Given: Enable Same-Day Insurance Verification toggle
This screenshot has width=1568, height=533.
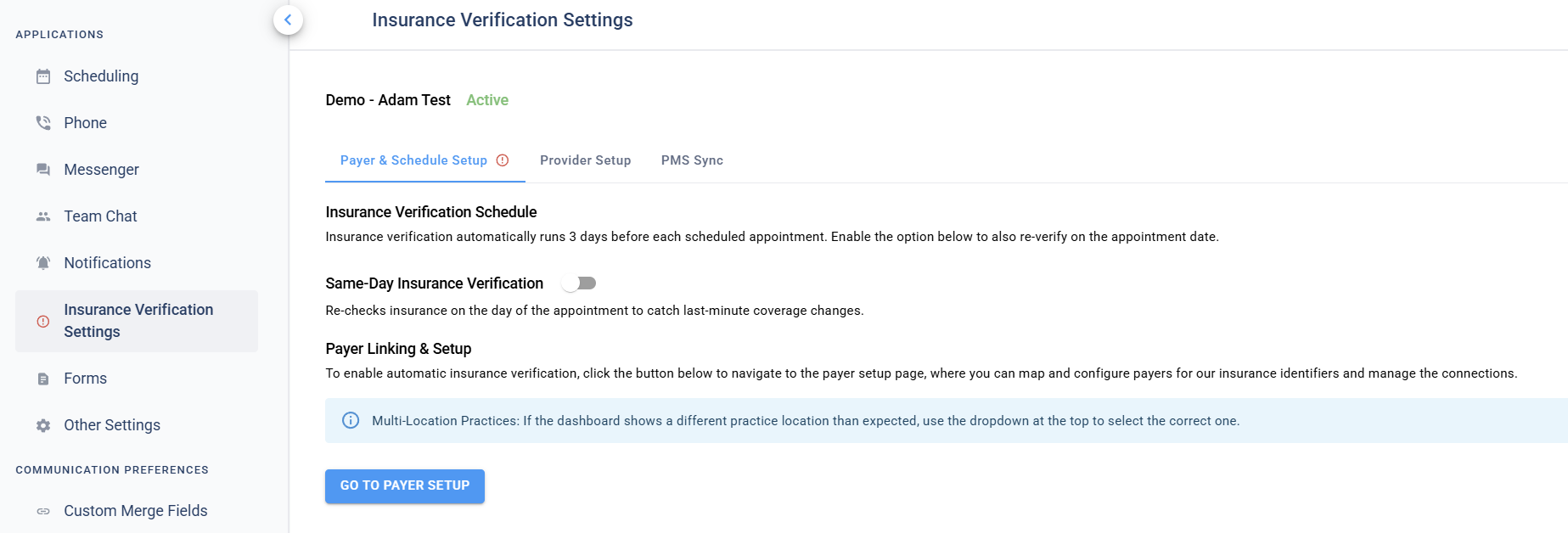Looking at the screenshot, I should (579, 283).
